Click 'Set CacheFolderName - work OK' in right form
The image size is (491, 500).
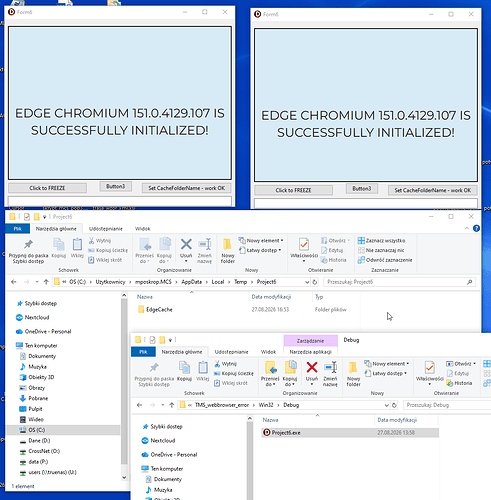tap(433, 190)
